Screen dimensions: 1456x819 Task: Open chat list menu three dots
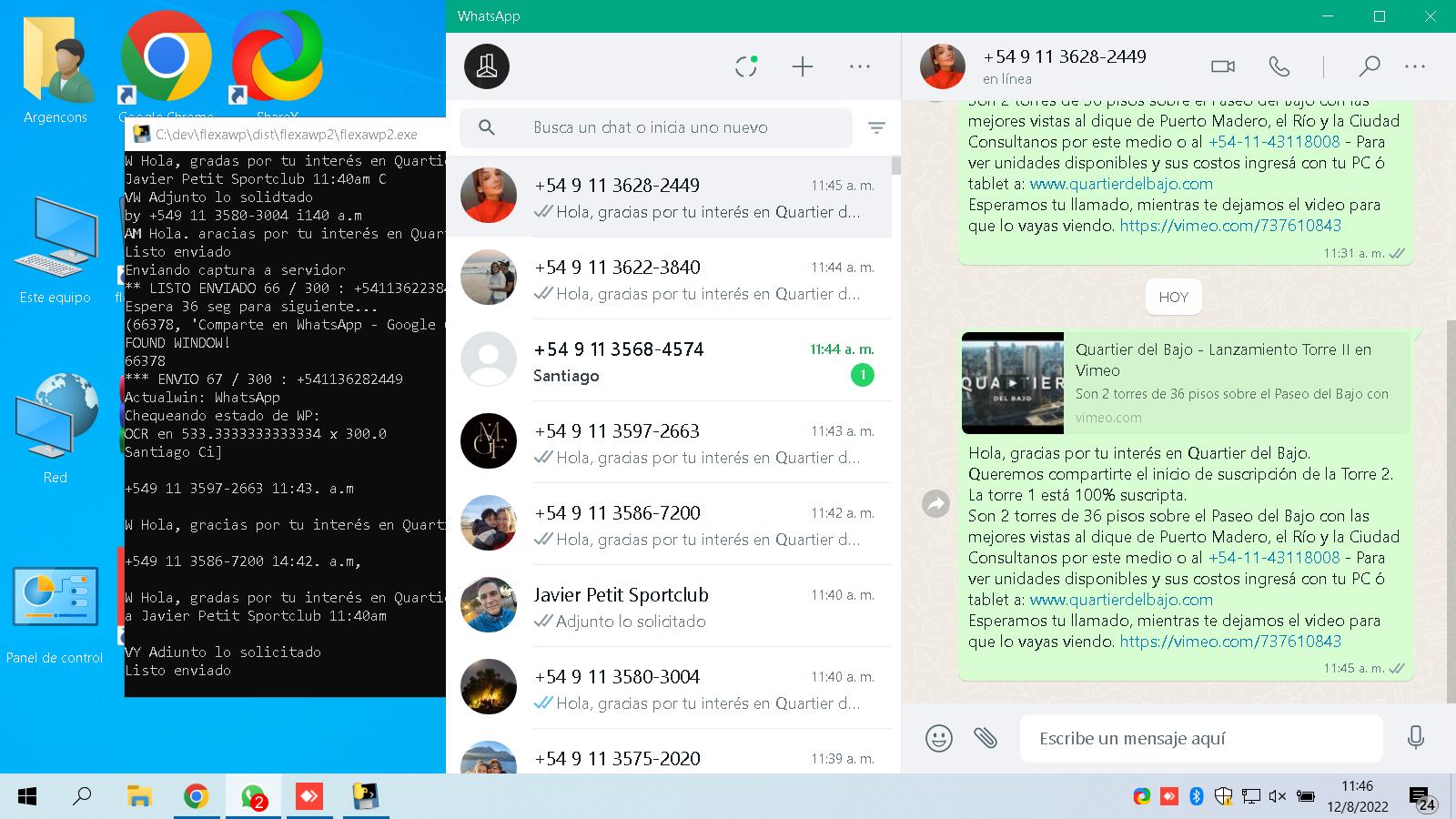pyautogui.click(x=860, y=66)
